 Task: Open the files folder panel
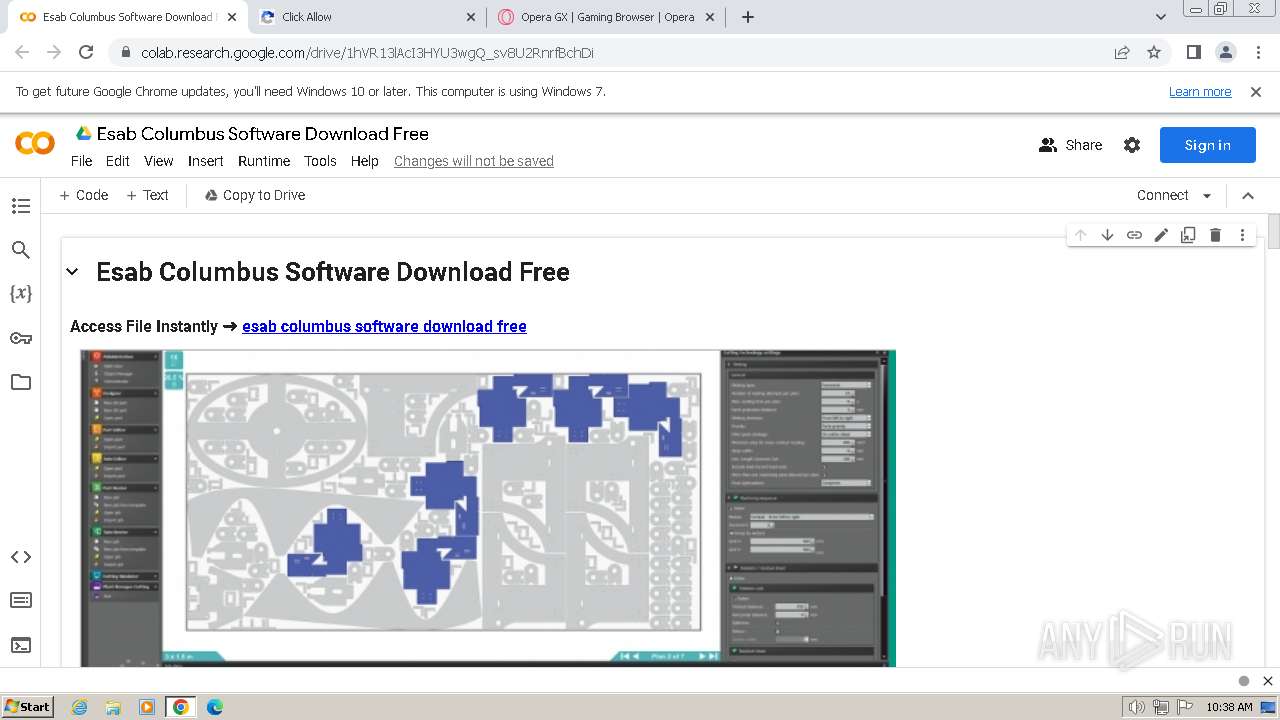point(20,382)
